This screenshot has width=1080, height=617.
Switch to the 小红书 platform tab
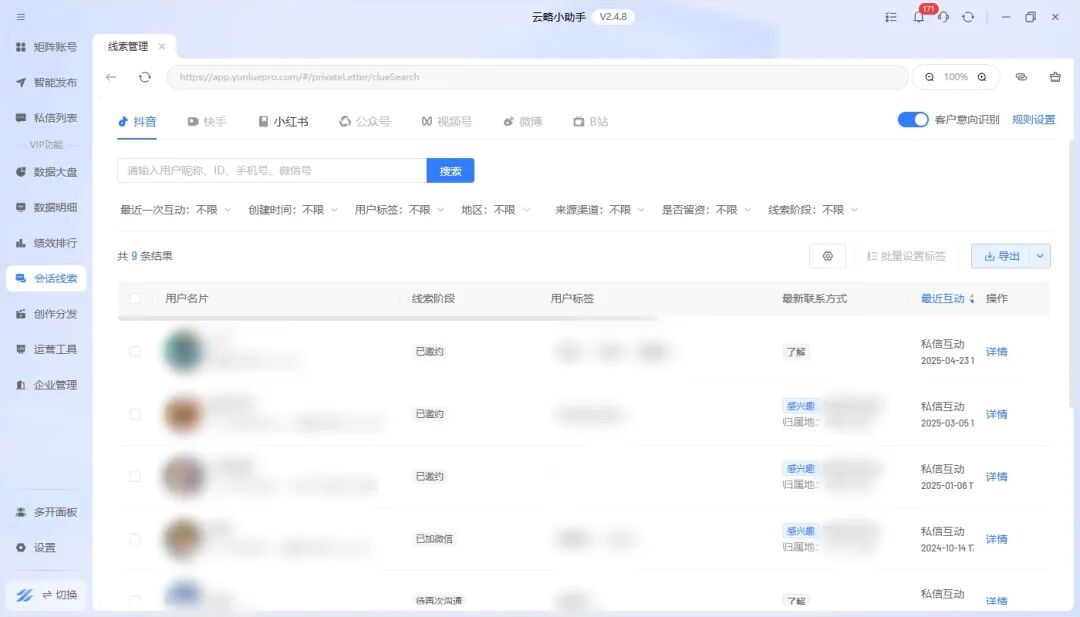(x=283, y=122)
